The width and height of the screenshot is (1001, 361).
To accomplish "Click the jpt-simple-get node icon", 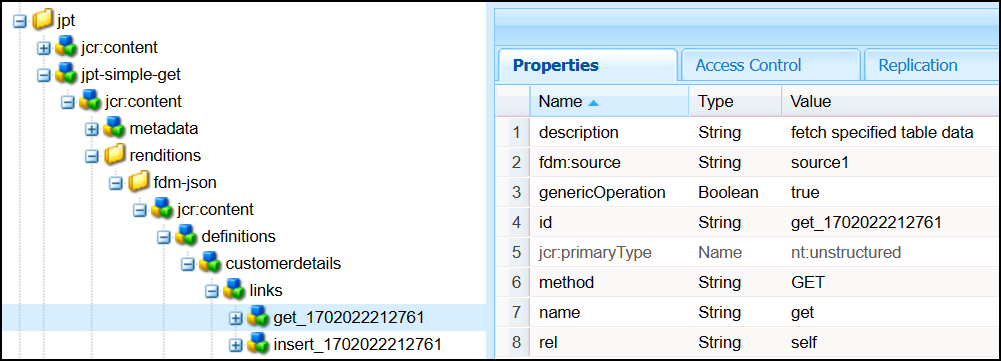I will click(66, 74).
